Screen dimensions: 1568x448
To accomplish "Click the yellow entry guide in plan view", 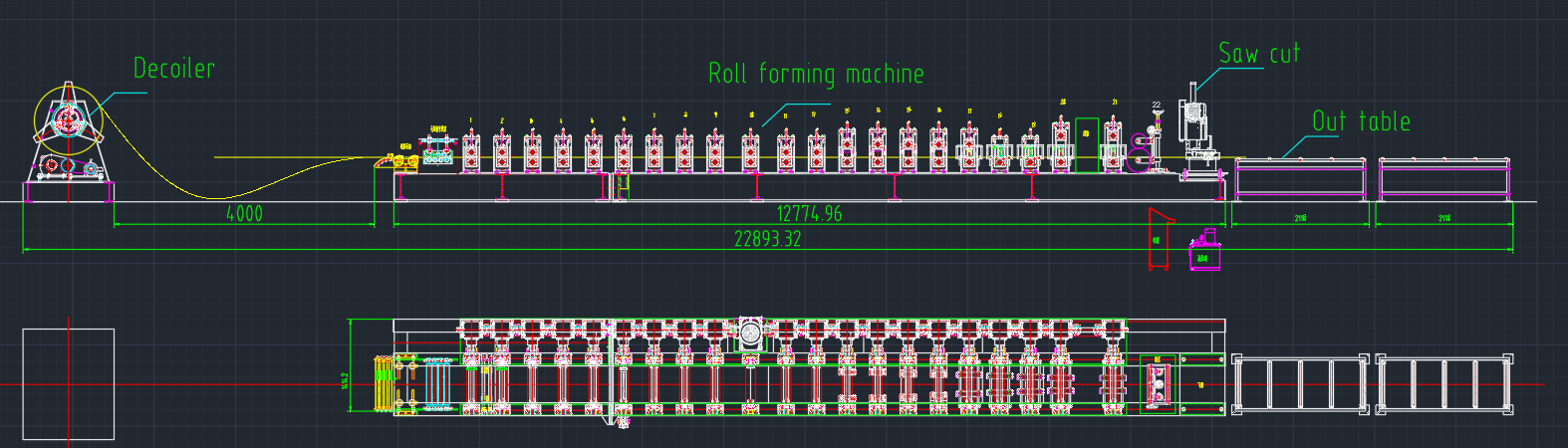I will pyautogui.click(x=384, y=383).
